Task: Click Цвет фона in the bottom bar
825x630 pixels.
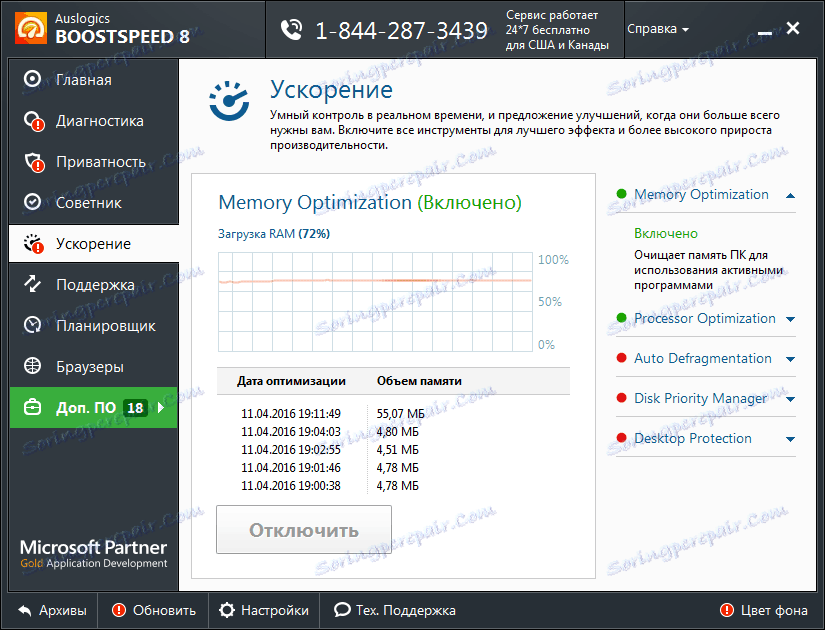Action: [x=763, y=611]
